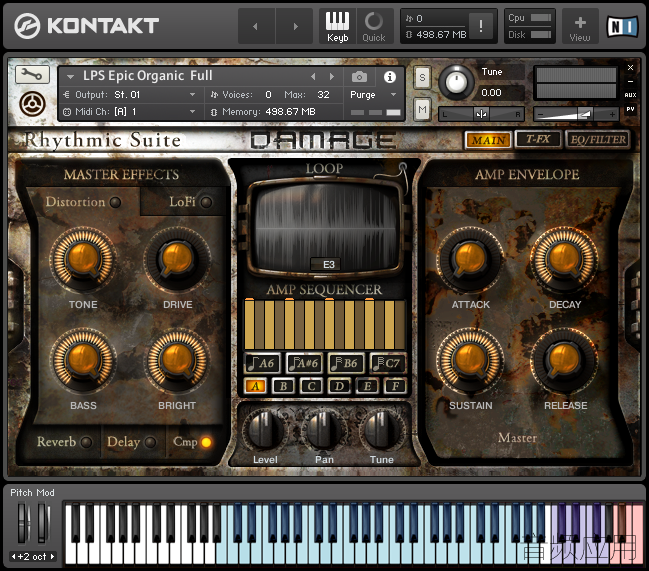Click the NI logo button
649x571 pixels.
pyautogui.click(x=623, y=26)
